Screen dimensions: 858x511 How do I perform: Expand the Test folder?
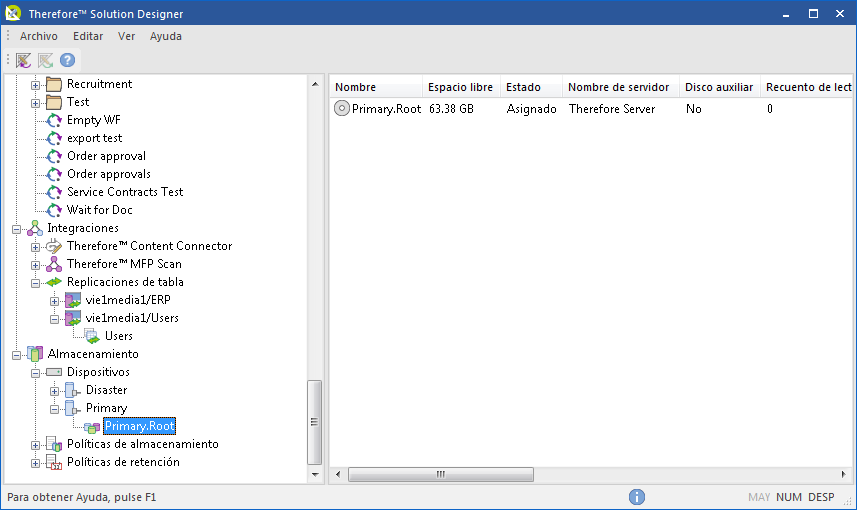click(35, 103)
